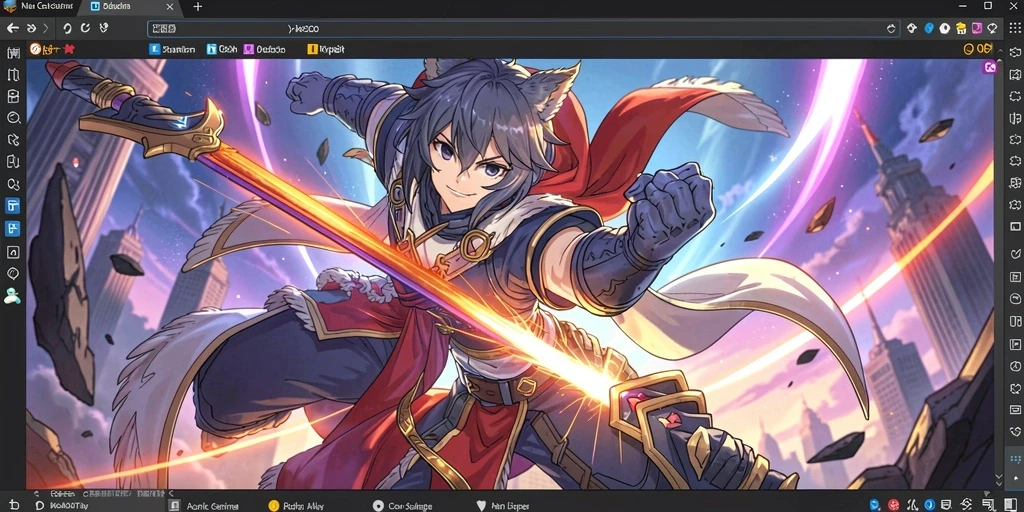Open the purple-icon bookmark in bookmarks bar
This screenshot has width=1024, height=512.
pyautogui.click(x=264, y=49)
